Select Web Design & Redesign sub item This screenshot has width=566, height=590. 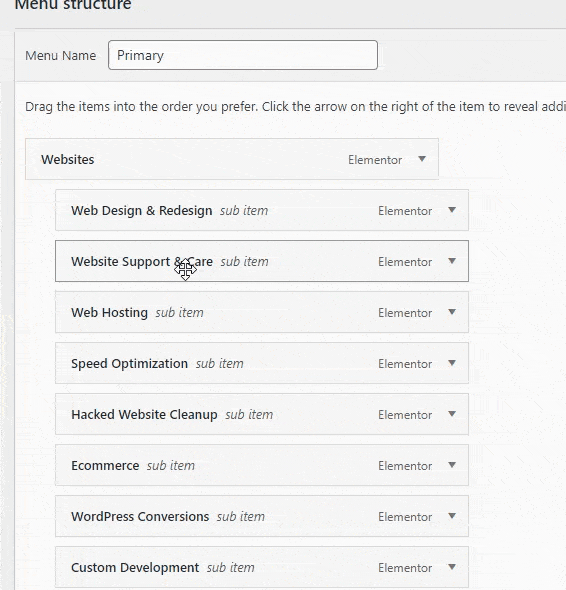coord(262,210)
